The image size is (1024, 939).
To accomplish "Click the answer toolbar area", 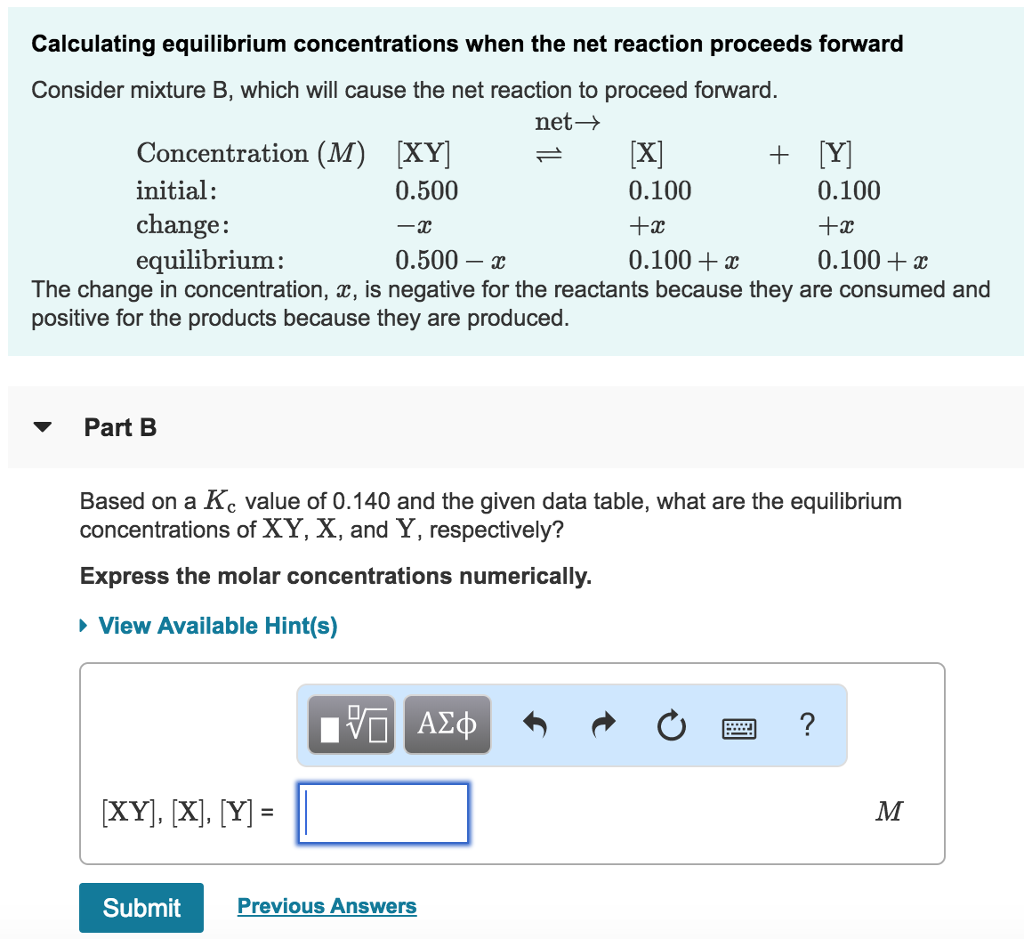I will click(x=569, y=724).
